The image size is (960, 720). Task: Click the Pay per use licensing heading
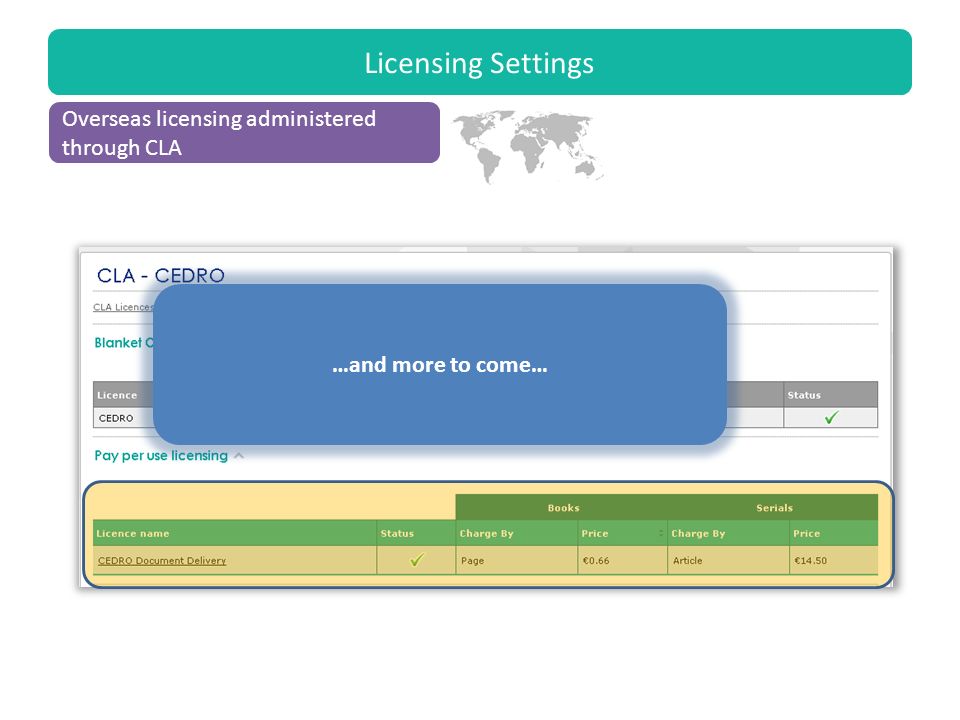(x=161, y=456)
